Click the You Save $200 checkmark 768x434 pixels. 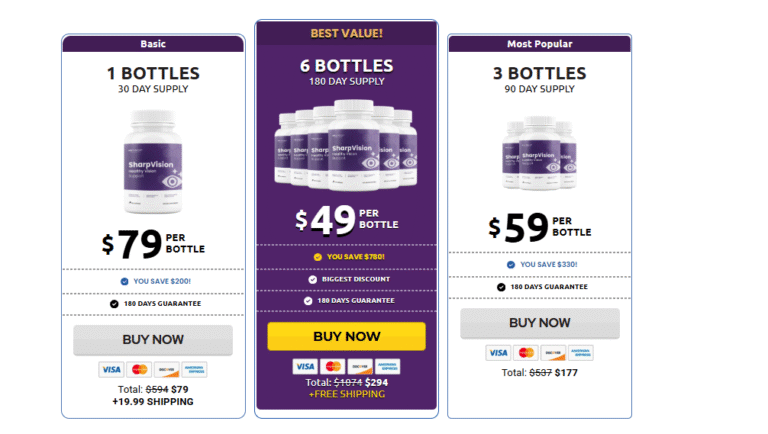click(123, 281)
